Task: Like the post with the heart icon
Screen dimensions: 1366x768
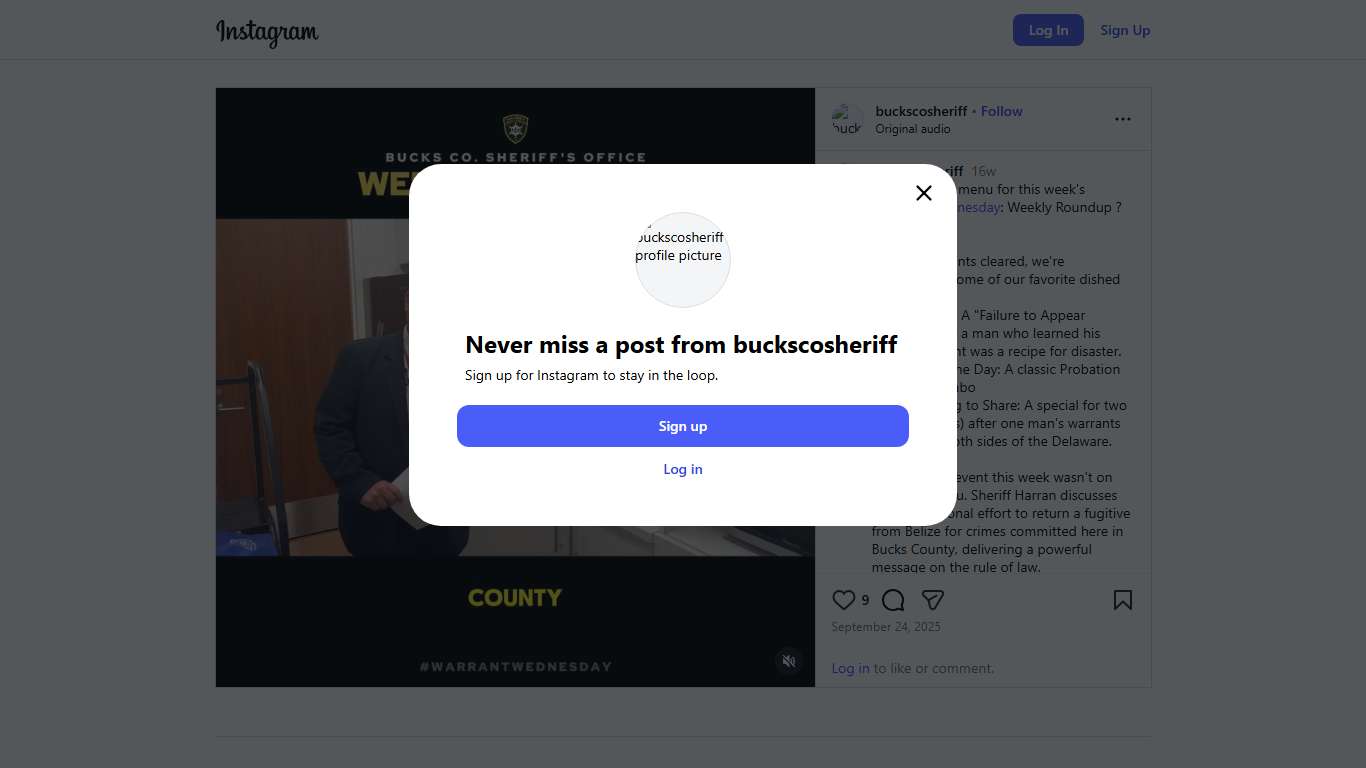Action: pos(844,600)
